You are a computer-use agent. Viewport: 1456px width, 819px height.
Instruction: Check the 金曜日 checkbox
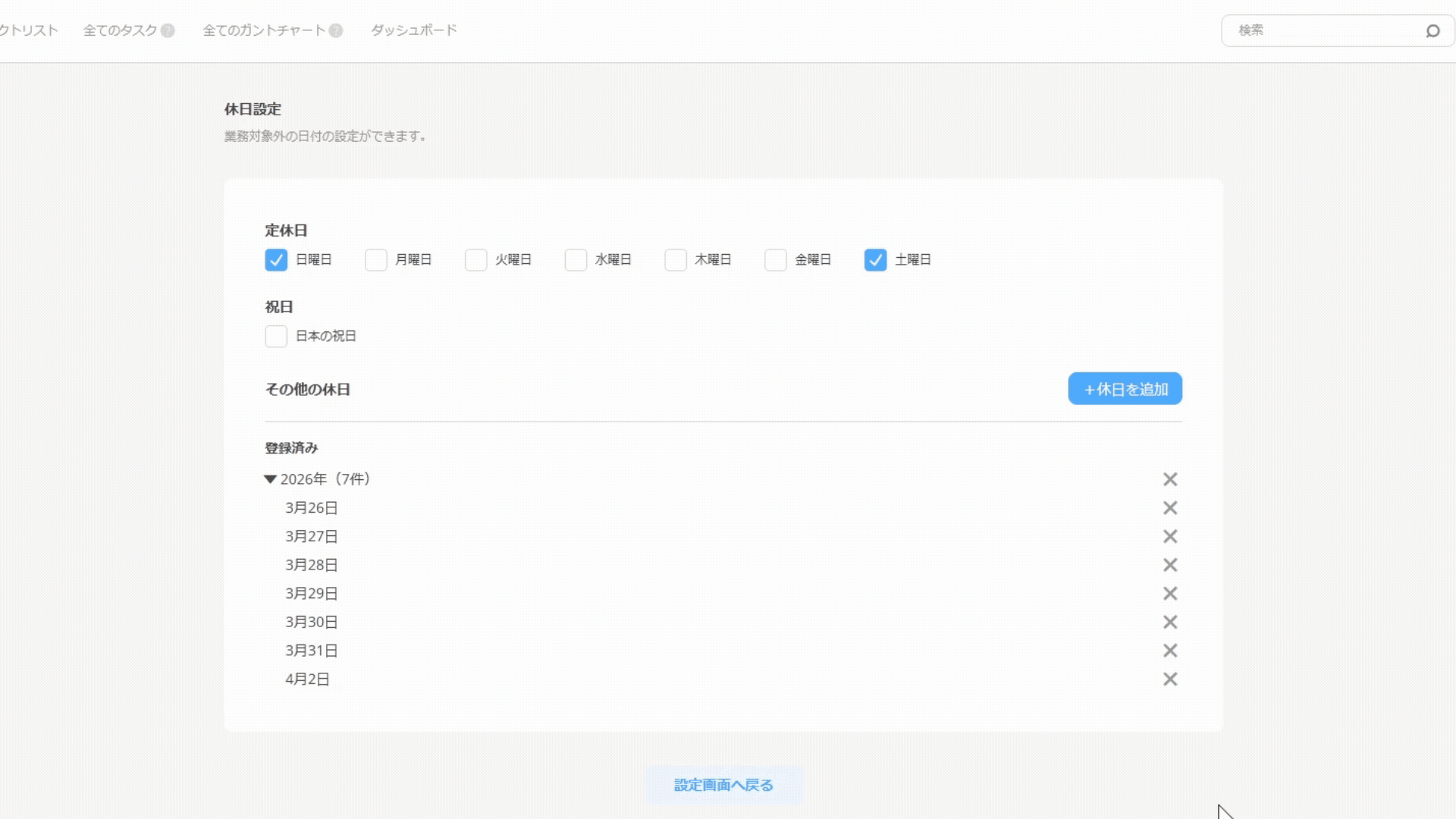(775, 260)
